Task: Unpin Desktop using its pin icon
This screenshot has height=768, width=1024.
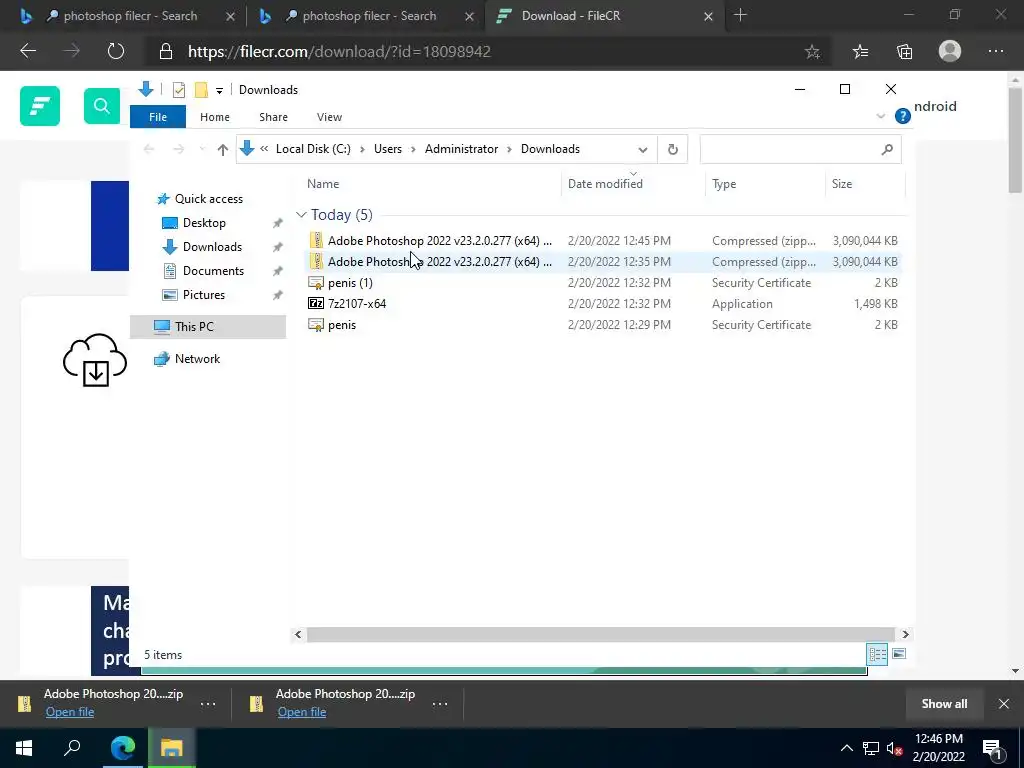Action: pyautogui.click(x=278, y=223)
